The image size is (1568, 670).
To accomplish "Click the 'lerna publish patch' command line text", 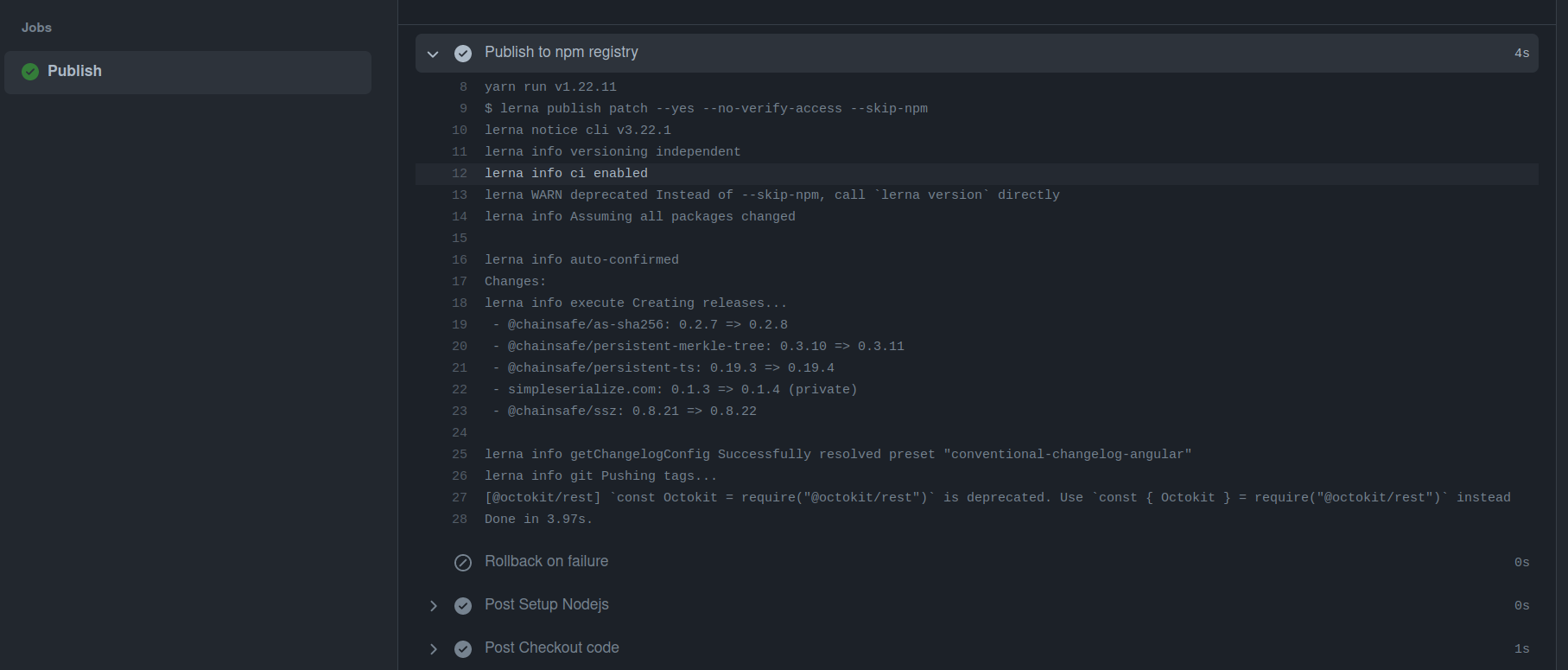I will 706,109.
